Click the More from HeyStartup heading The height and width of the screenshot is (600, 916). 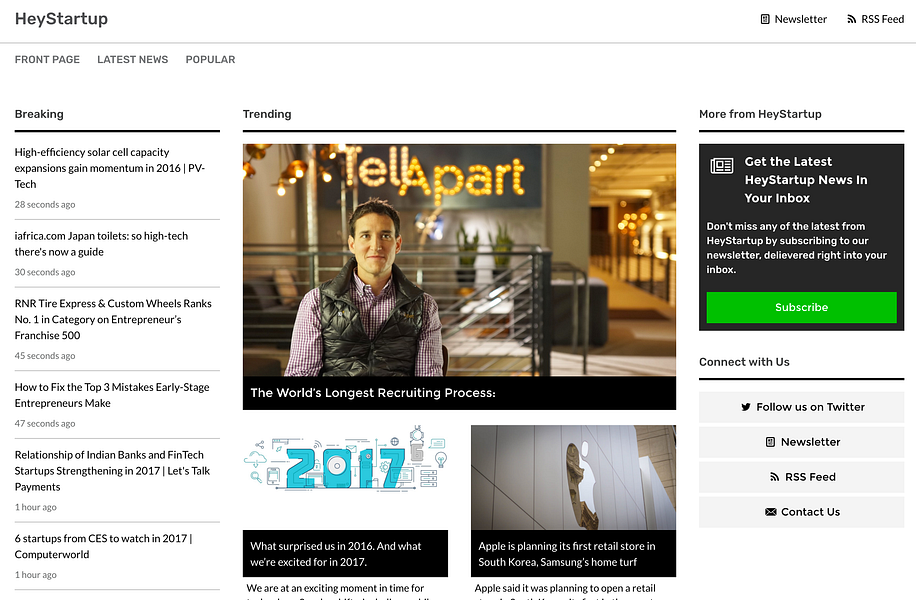[760, 115]
